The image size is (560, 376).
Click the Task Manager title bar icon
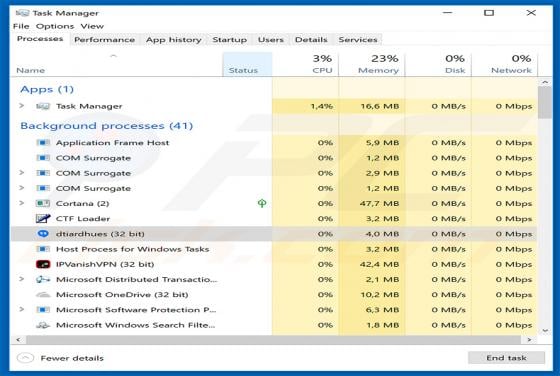[22, 13]
